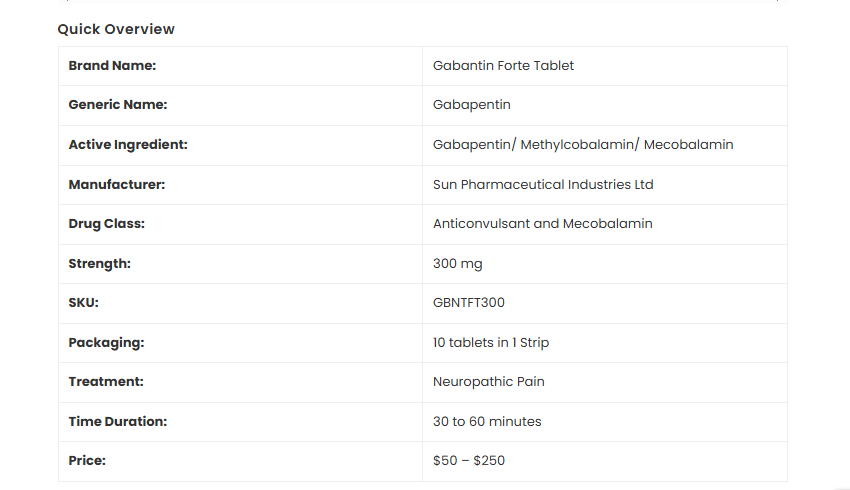Select the Time Duration label

117,422
